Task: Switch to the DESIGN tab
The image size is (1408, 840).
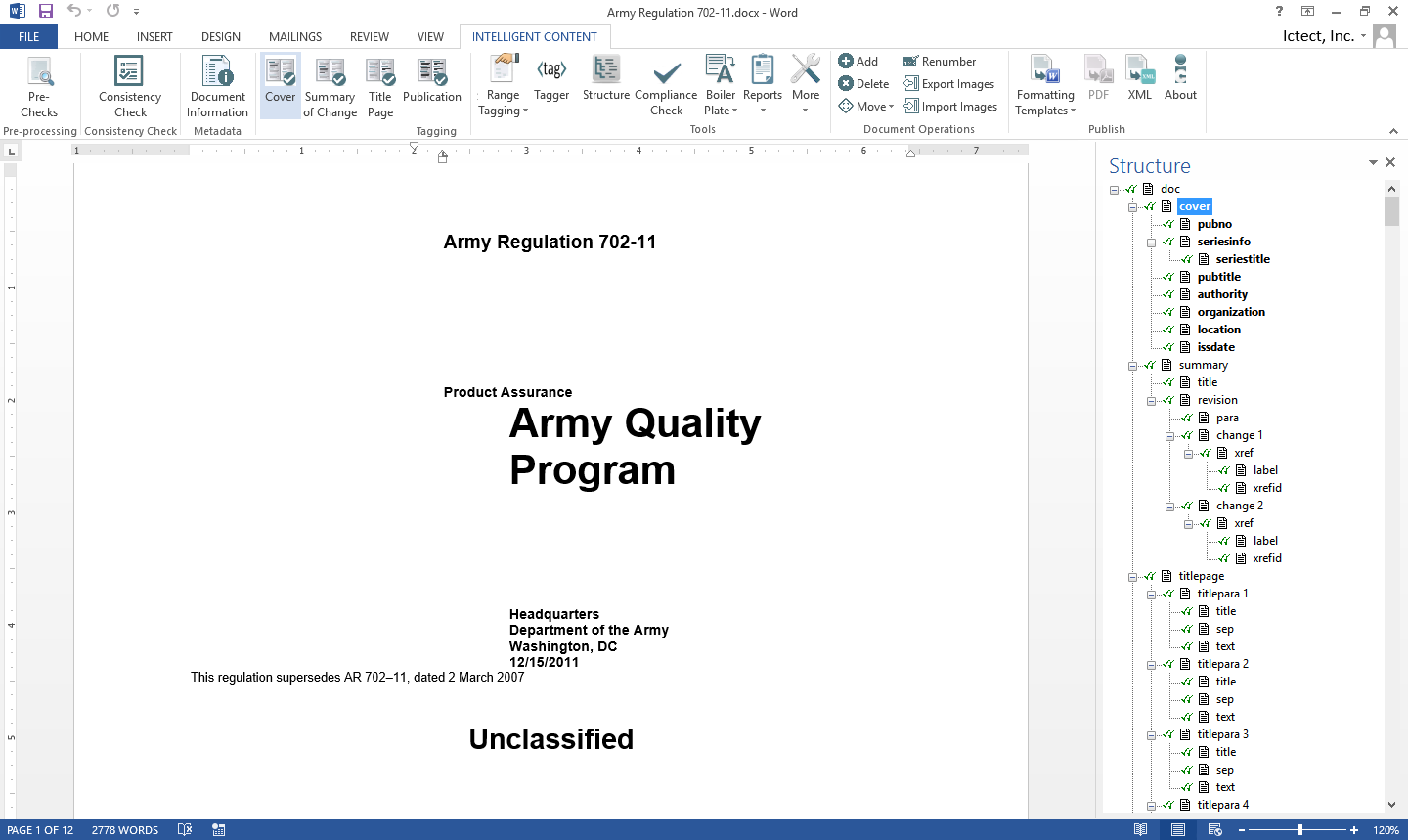Action: (x=221, y=36)
